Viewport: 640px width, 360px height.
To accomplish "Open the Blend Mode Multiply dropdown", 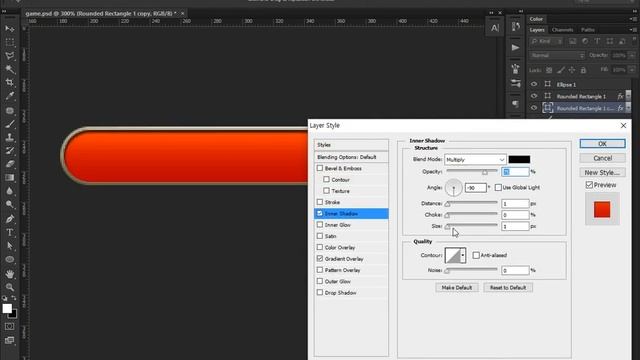I will (x=476, y=160).
